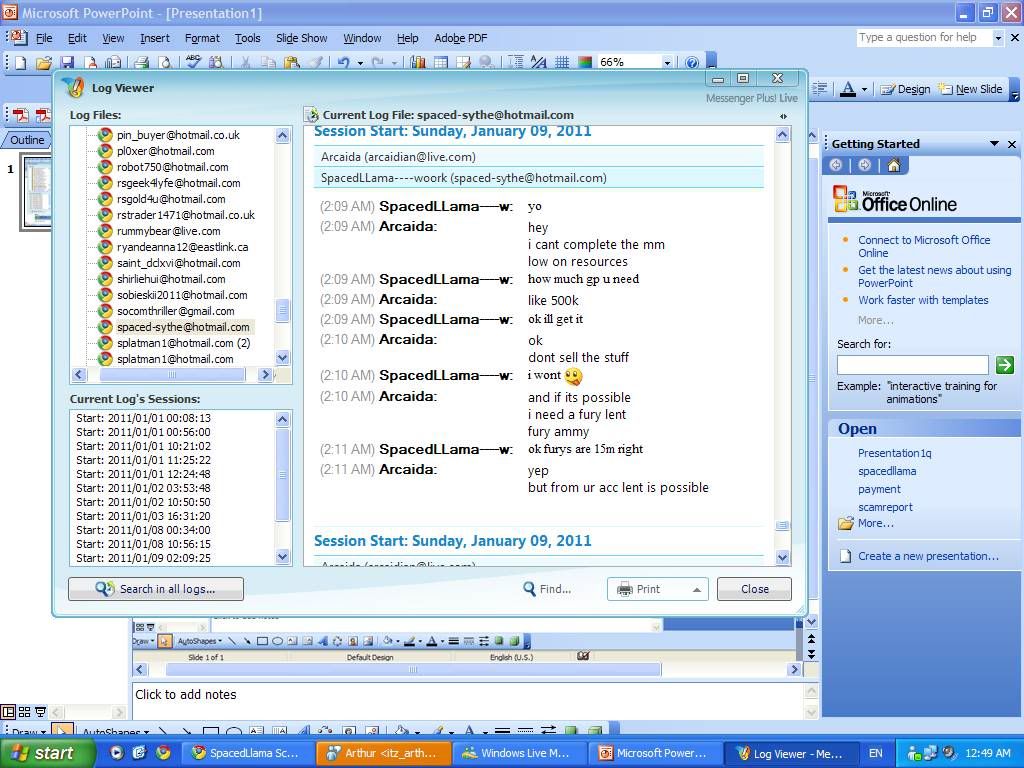Select the slide 1 thumbnail

pyautogui.click(x=36, y=192)
